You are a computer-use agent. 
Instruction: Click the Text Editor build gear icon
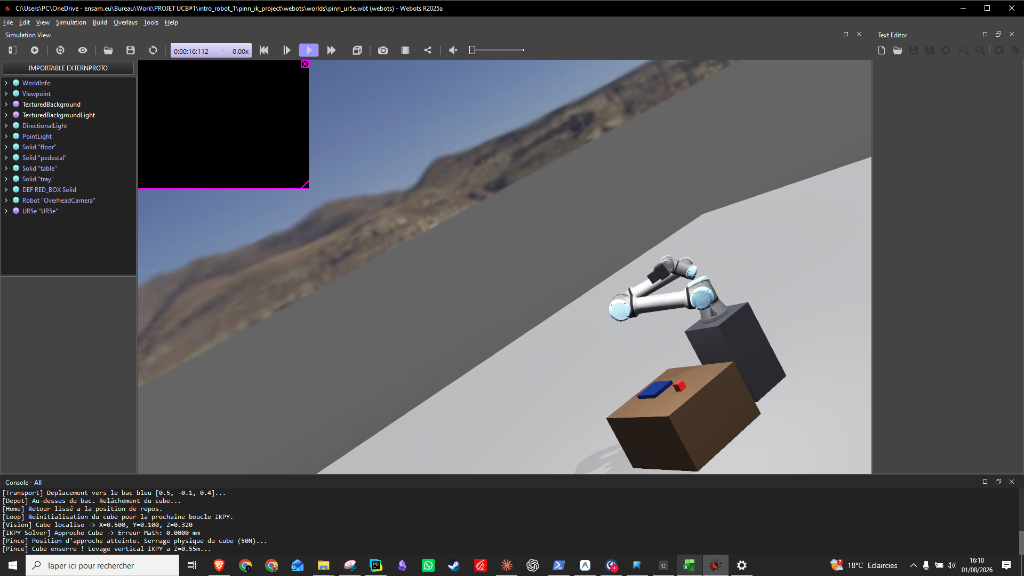pyautogui.click(x=999, y=50)
